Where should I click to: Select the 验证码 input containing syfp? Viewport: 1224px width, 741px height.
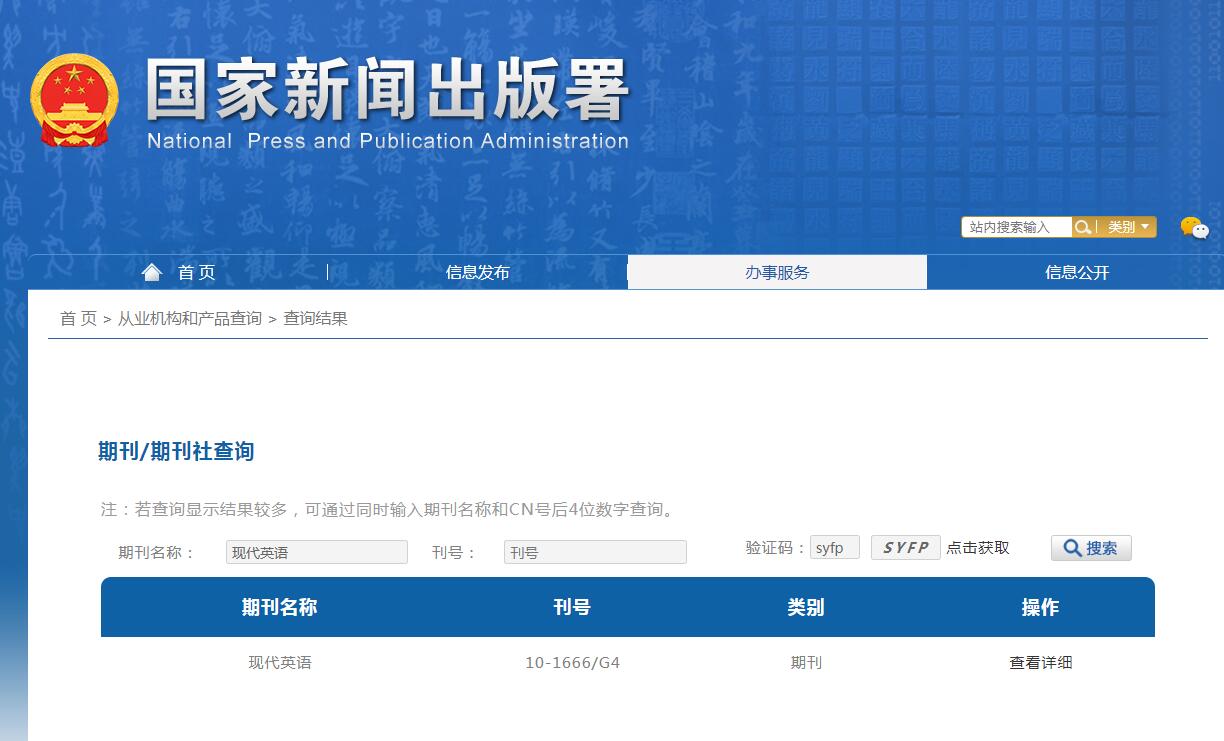(835, 547)
